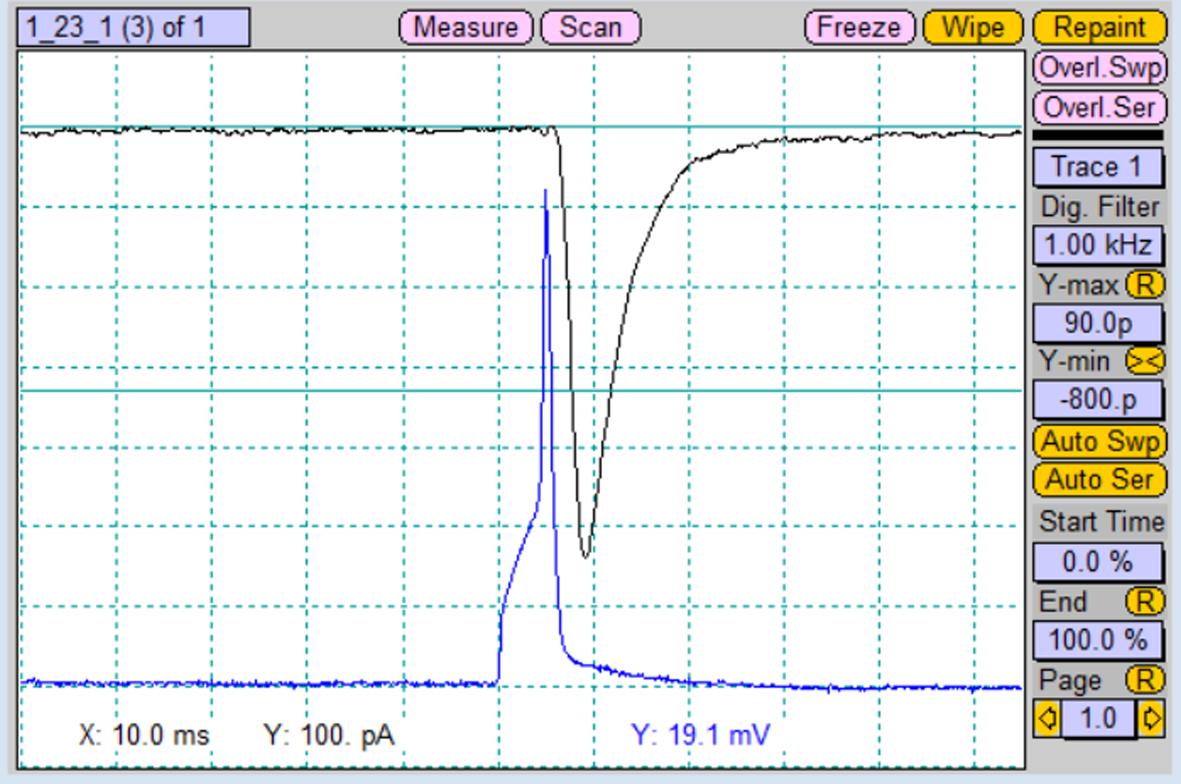Click the Measure button
This screenshot has height=784, width=1181.
pos(465,28)
